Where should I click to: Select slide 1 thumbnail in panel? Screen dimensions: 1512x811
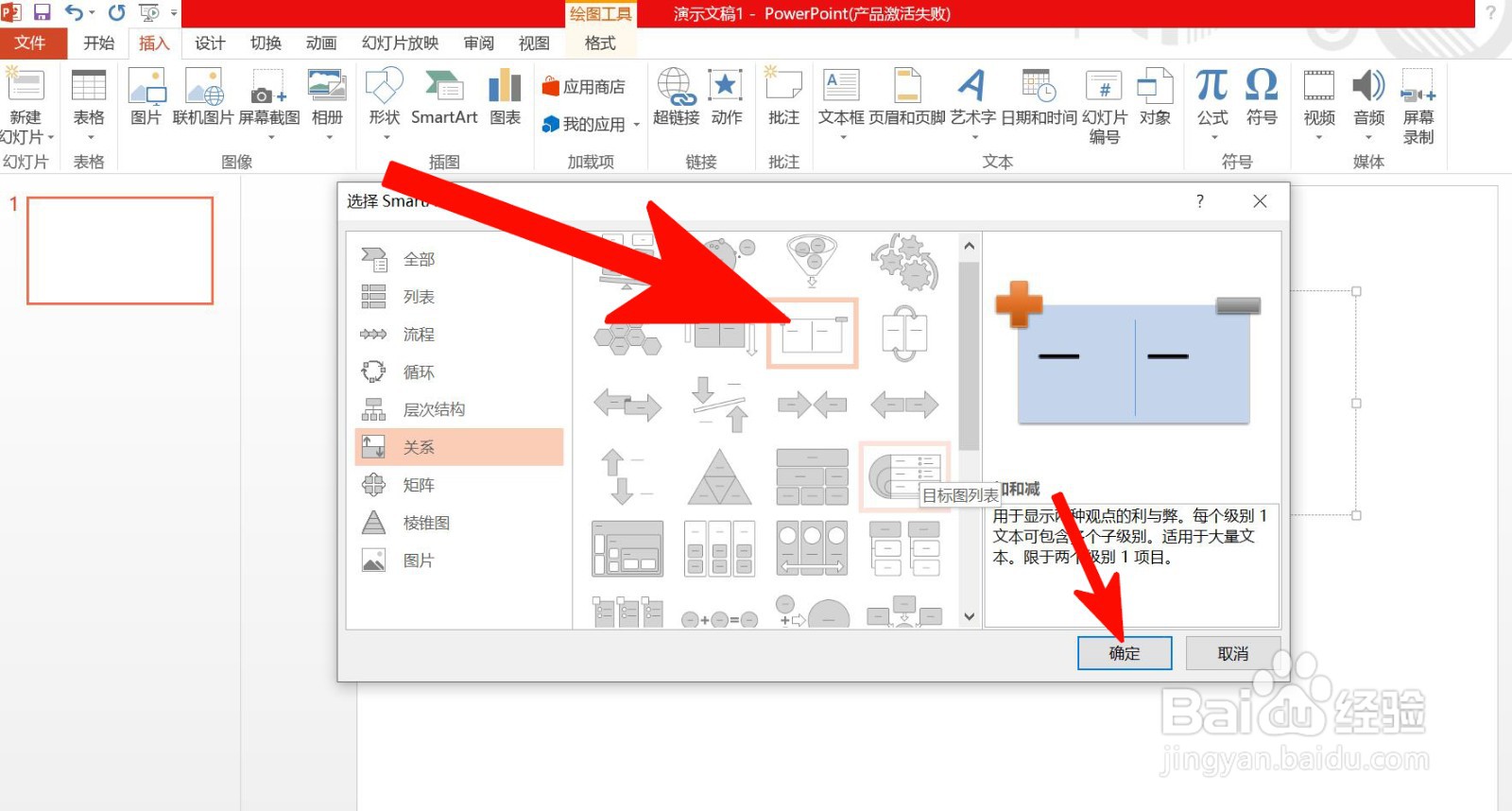[120, 250]
